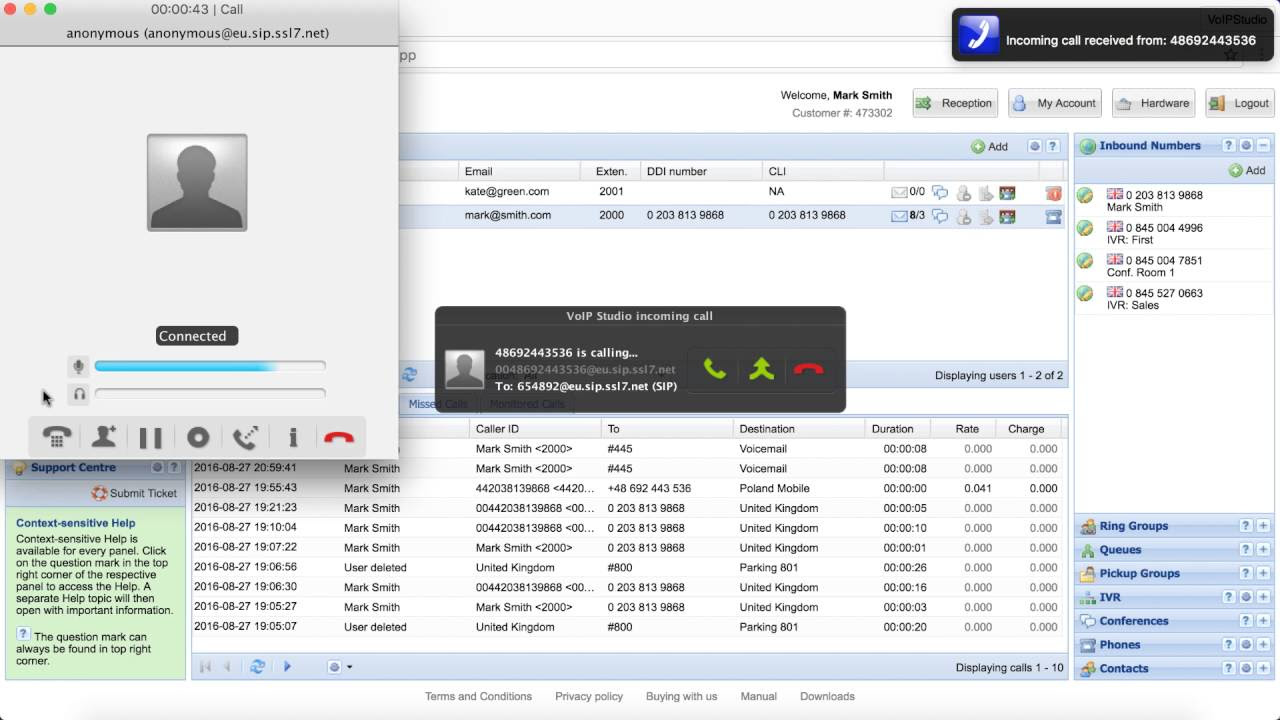
Task: Hang up the connected call
Action: 339,437
